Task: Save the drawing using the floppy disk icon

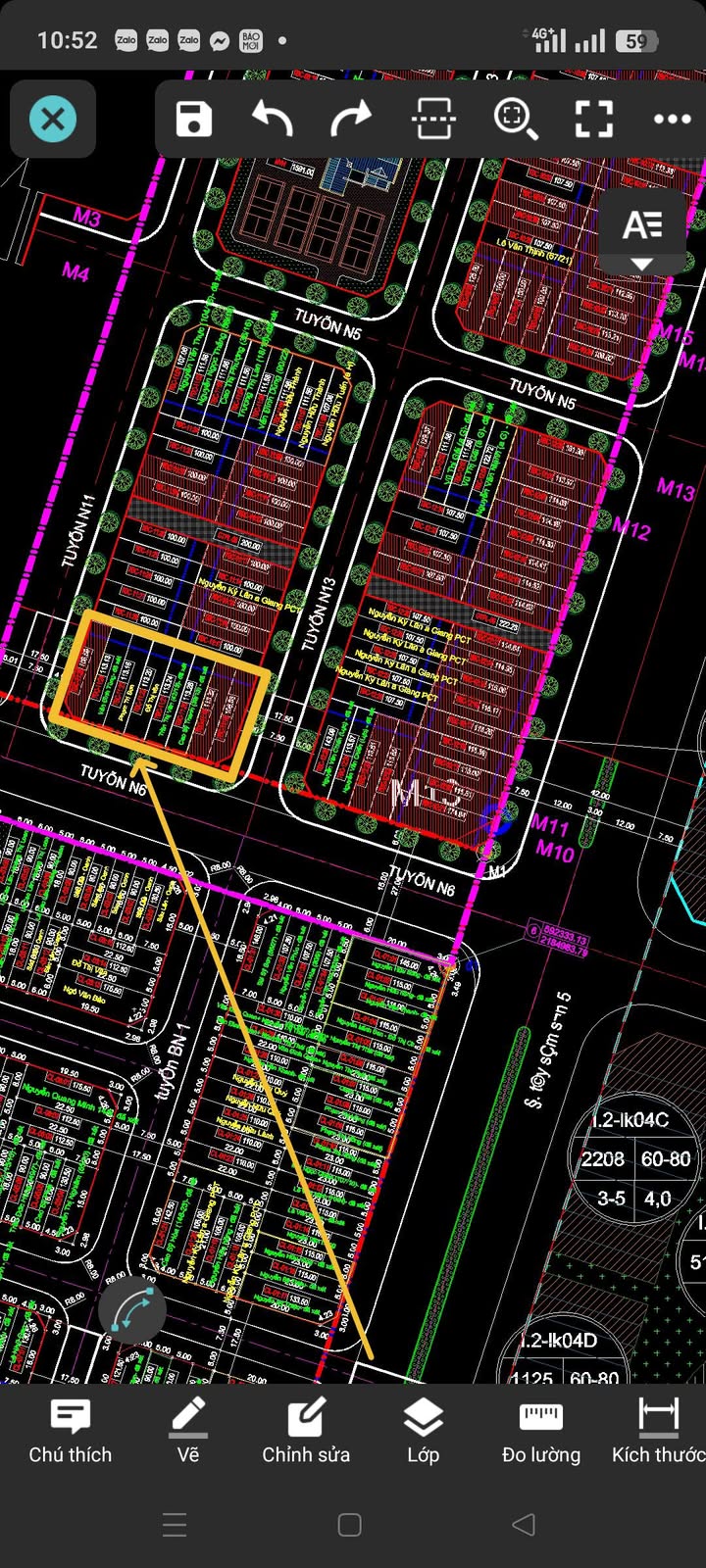Action: click(x=194, y=120)
